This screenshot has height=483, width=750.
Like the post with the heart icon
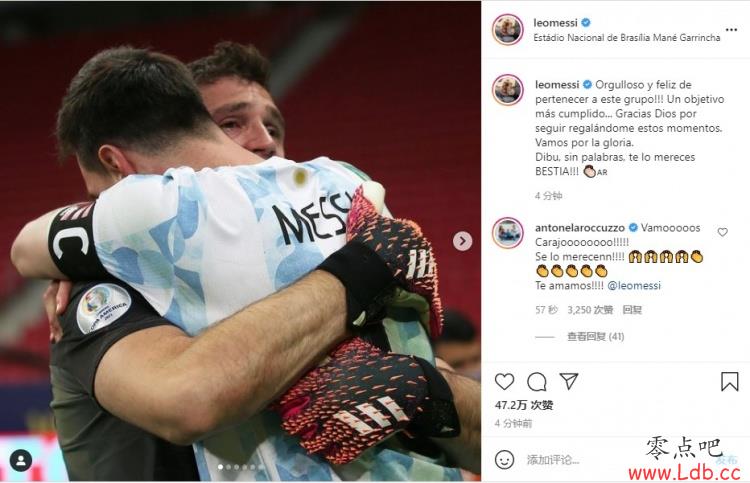pos(504,382)
